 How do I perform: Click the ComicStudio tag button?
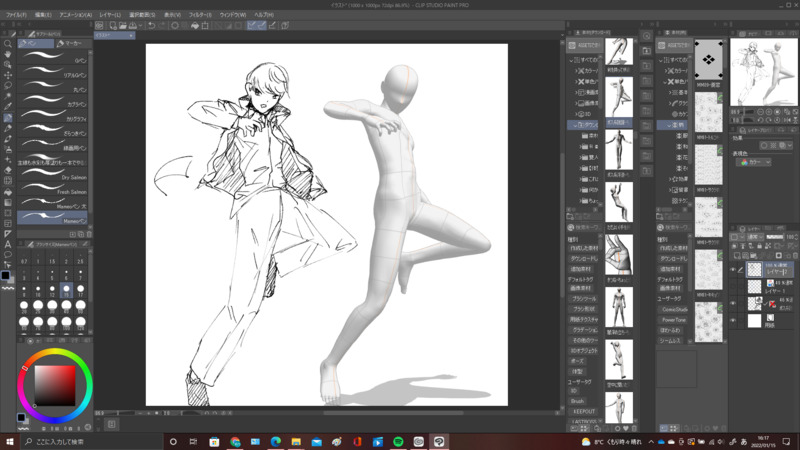(674, 309)
